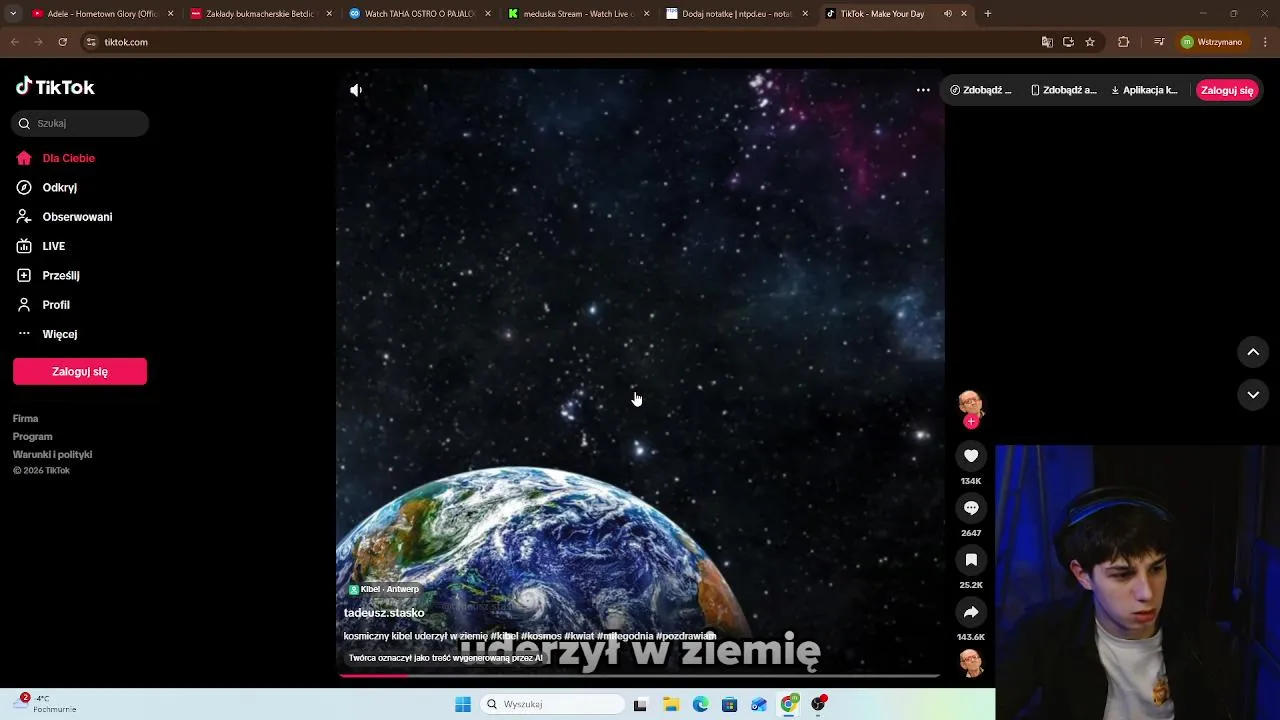Open the Prześlij upload page
The image size is (1280, 720).
(60, 275)
